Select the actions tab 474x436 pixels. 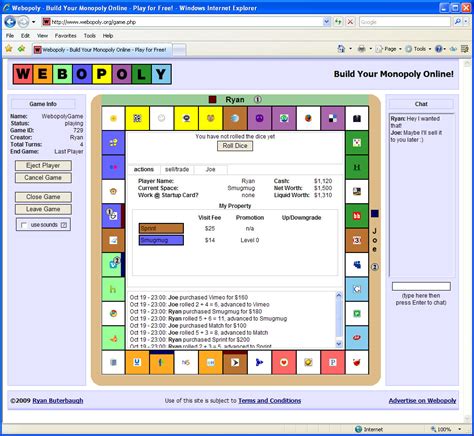(x=144, y=169)
